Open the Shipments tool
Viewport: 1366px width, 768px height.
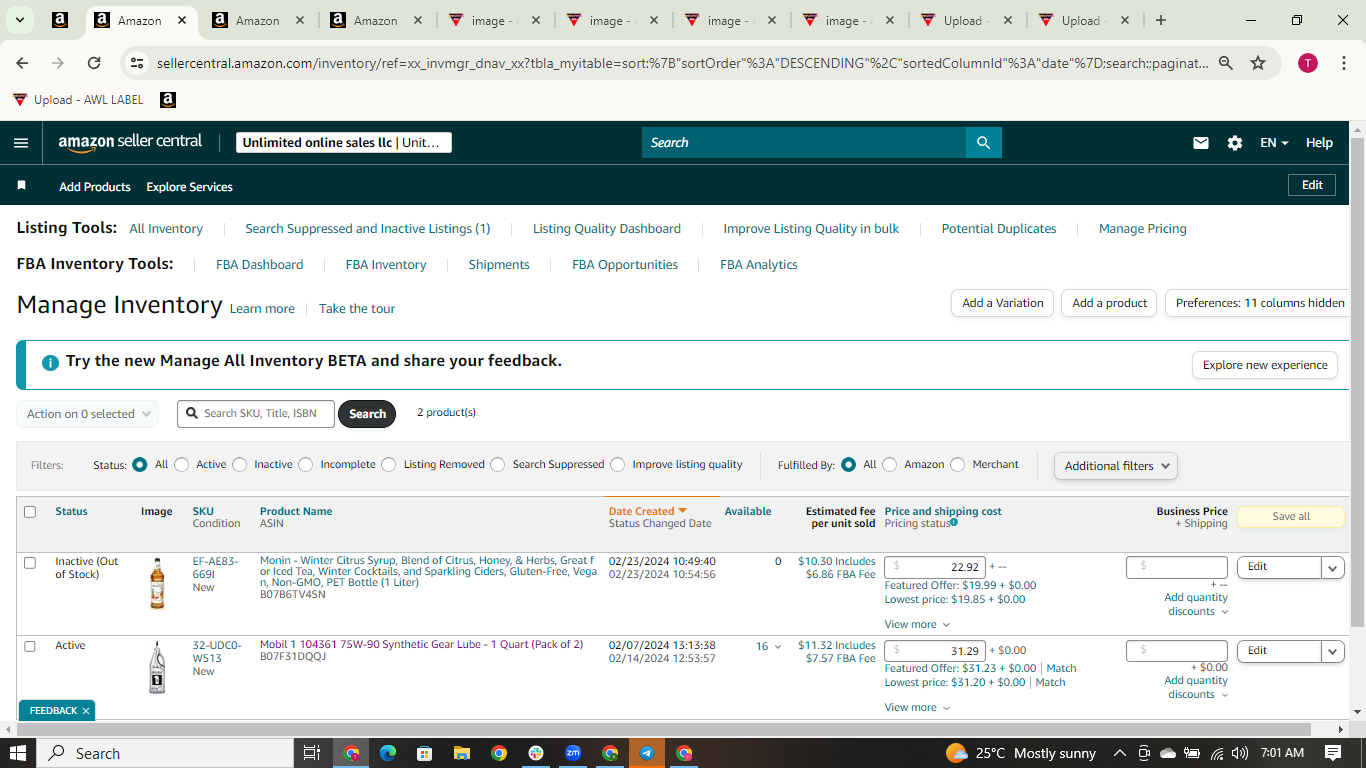coord(499,265)
